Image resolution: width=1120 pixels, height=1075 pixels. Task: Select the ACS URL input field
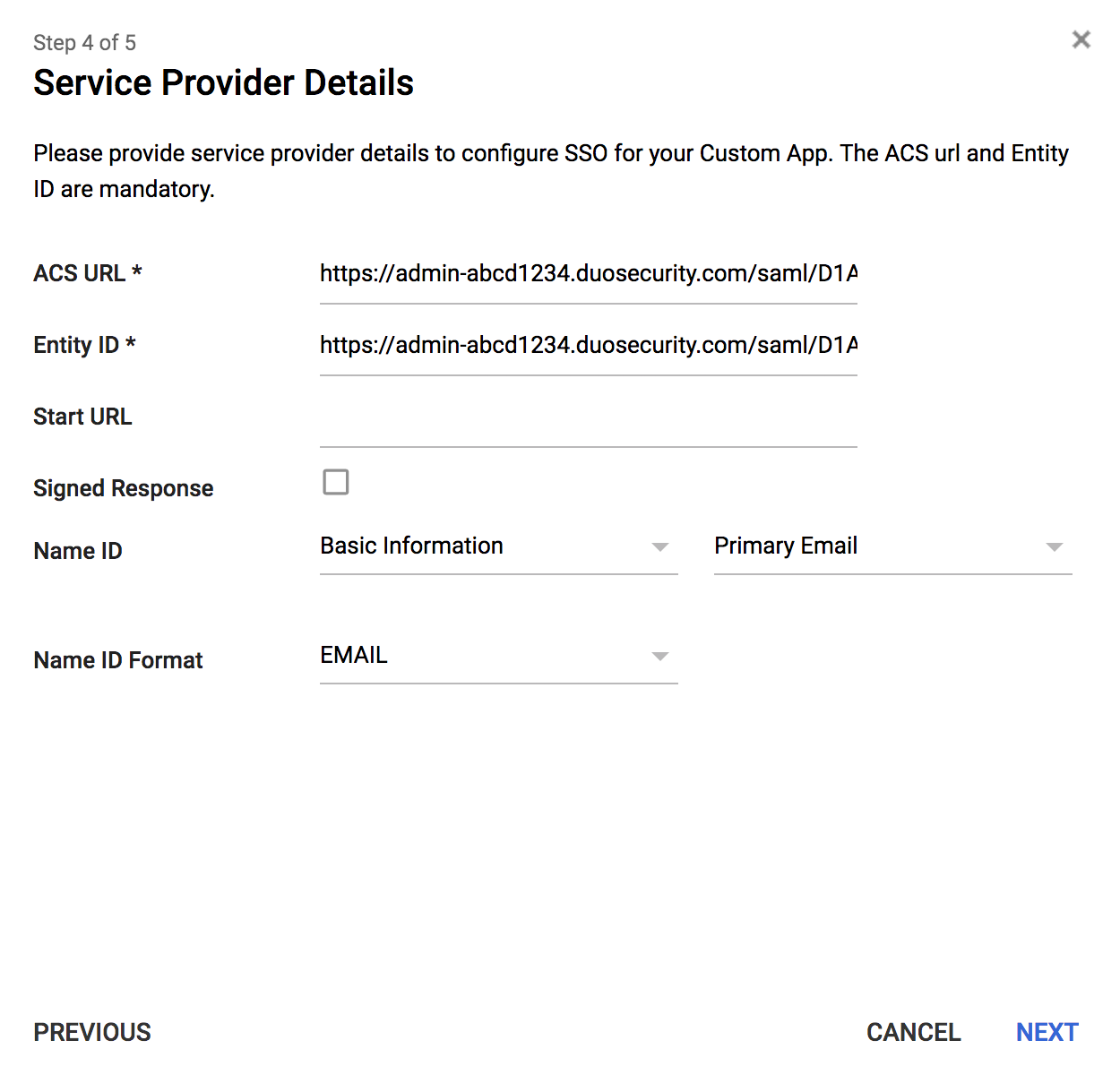[587, 273]
